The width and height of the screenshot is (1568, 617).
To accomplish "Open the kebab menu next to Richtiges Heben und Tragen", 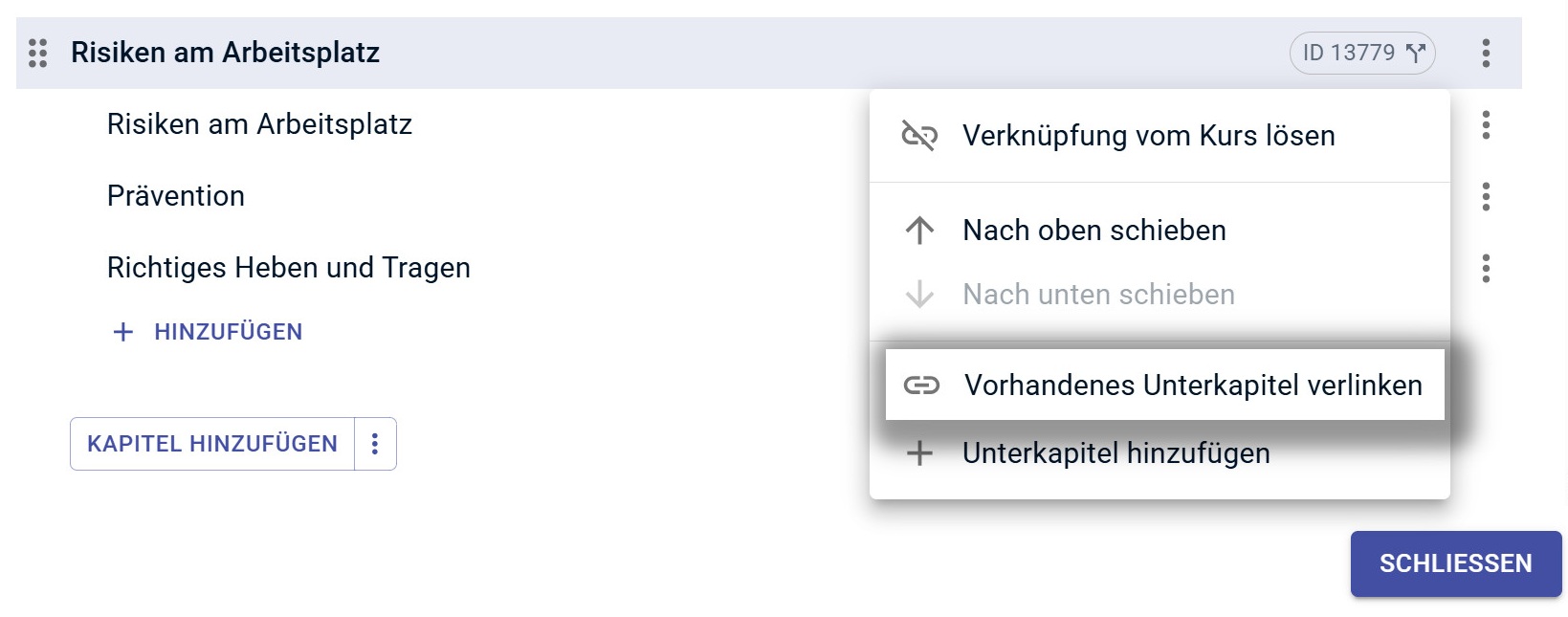I will pyautogui.click(x=1488, y=269).
